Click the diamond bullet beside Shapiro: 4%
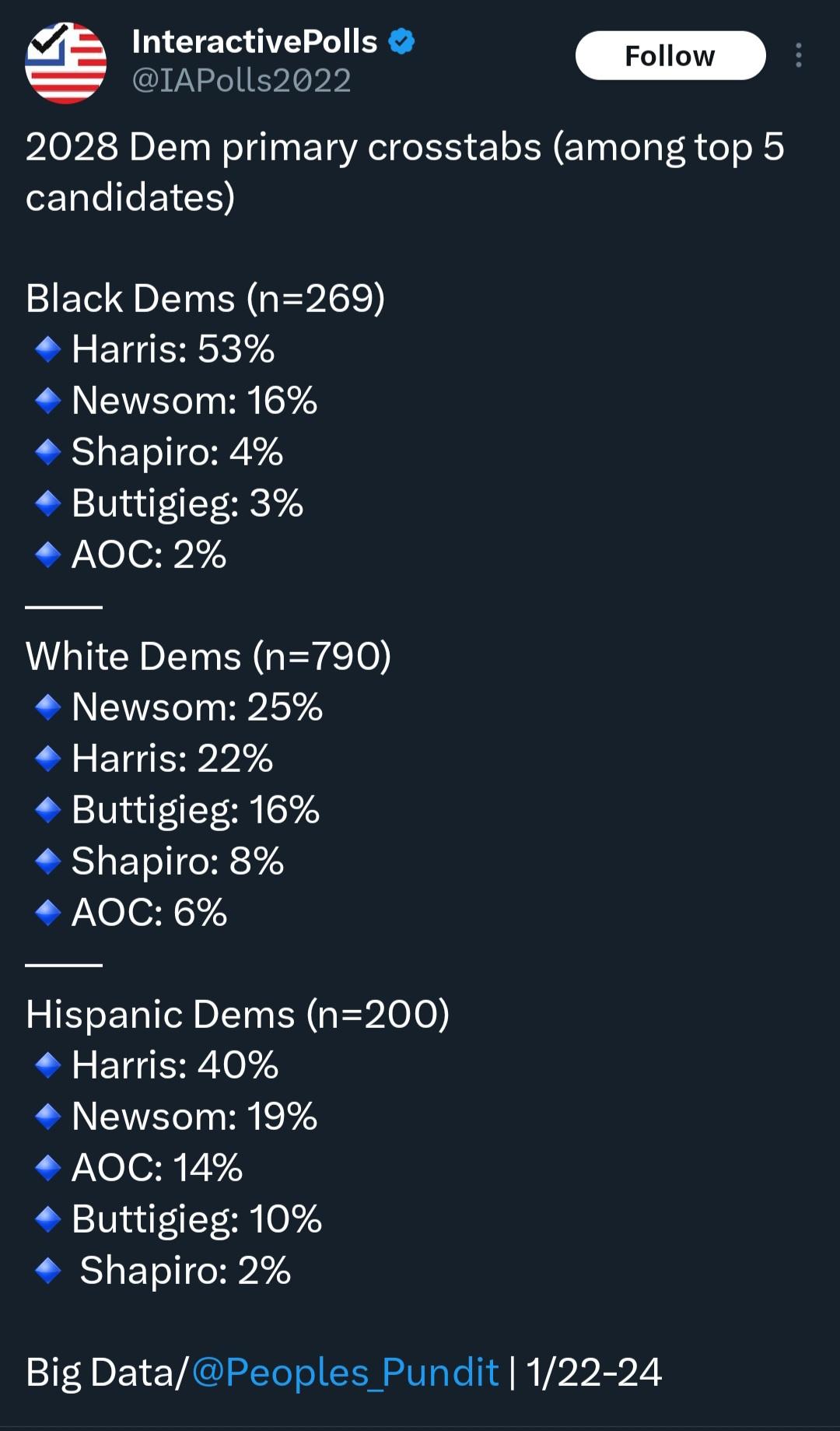 click(48, 452)
